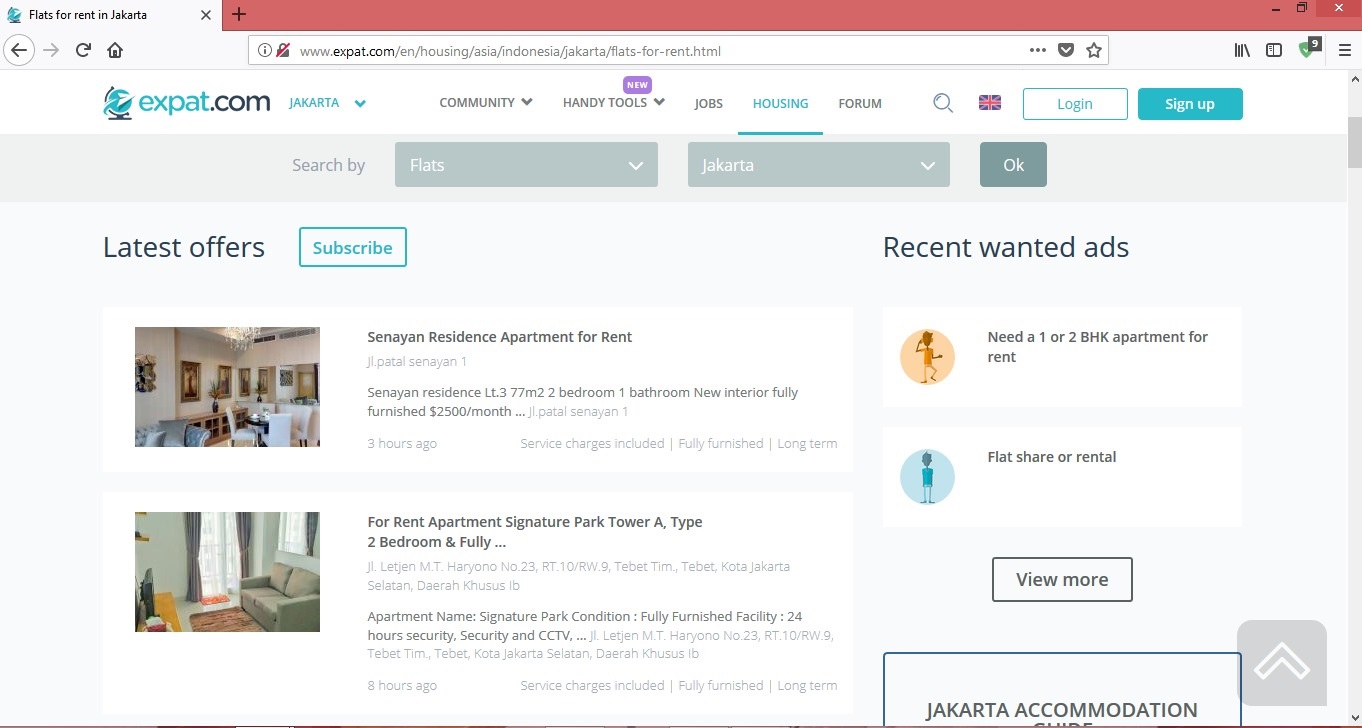Click the expat.com logo

click(187, 102)
